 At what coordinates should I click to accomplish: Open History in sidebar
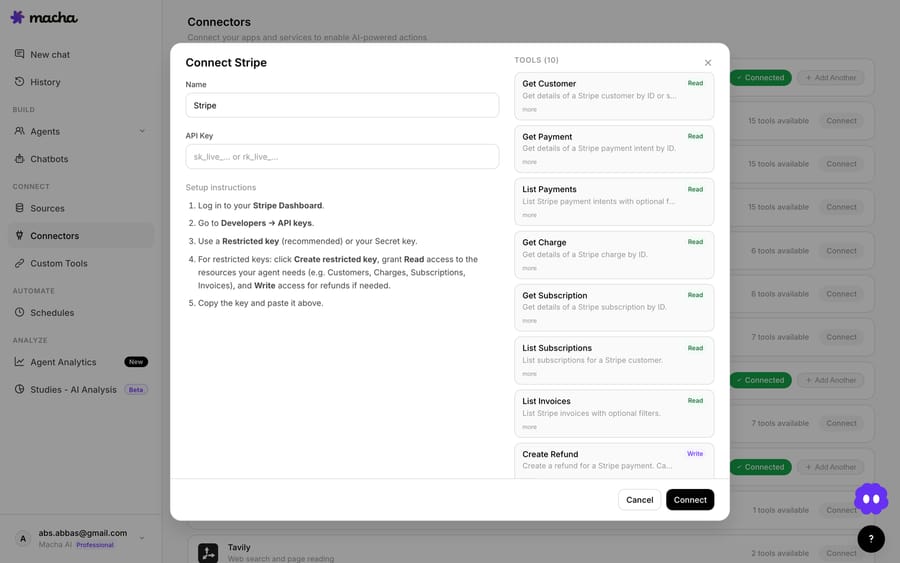(81, 82)
